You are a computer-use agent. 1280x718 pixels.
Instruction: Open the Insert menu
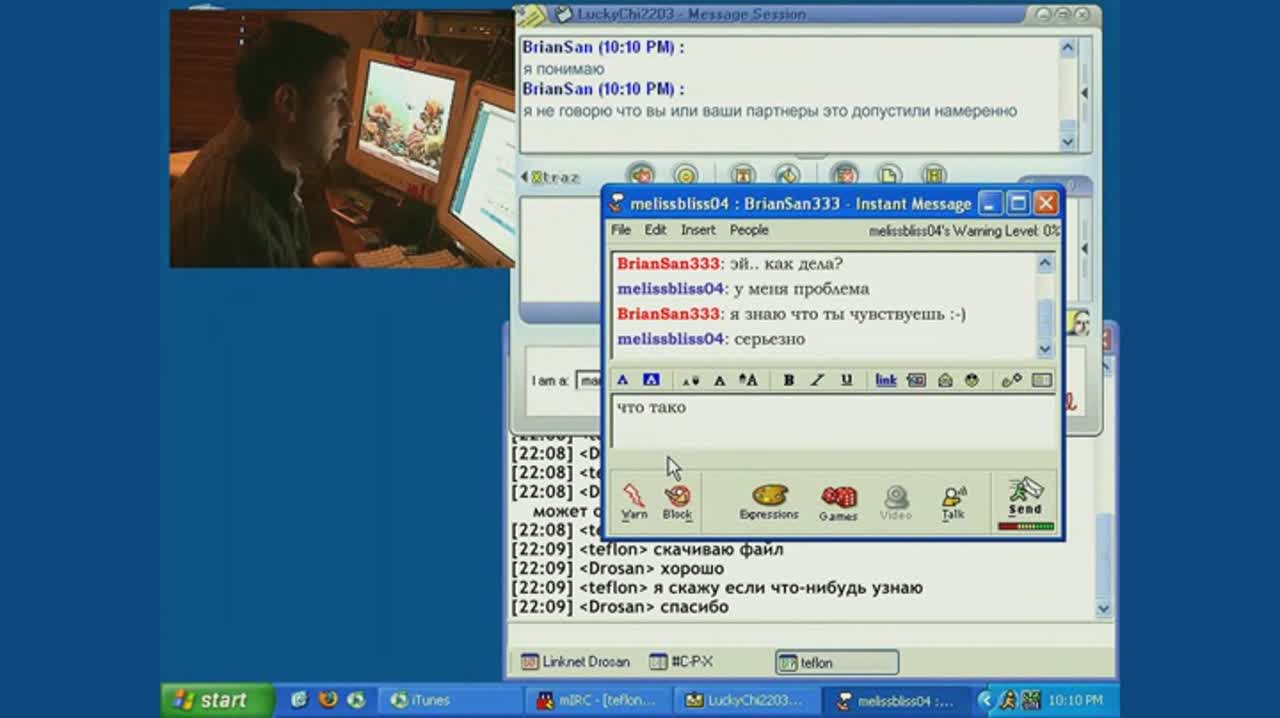pyautogui.click(x=698, y=230)
